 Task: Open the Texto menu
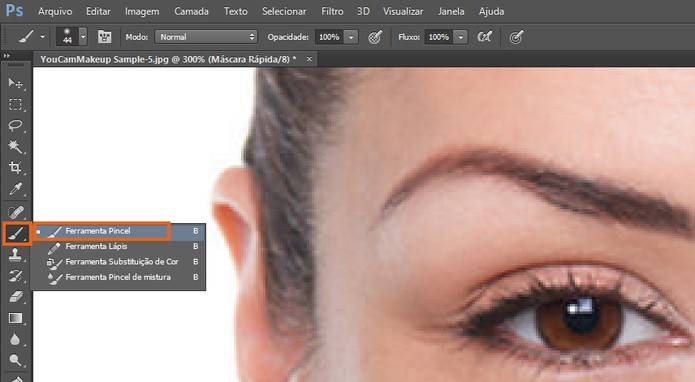(236, 12)
